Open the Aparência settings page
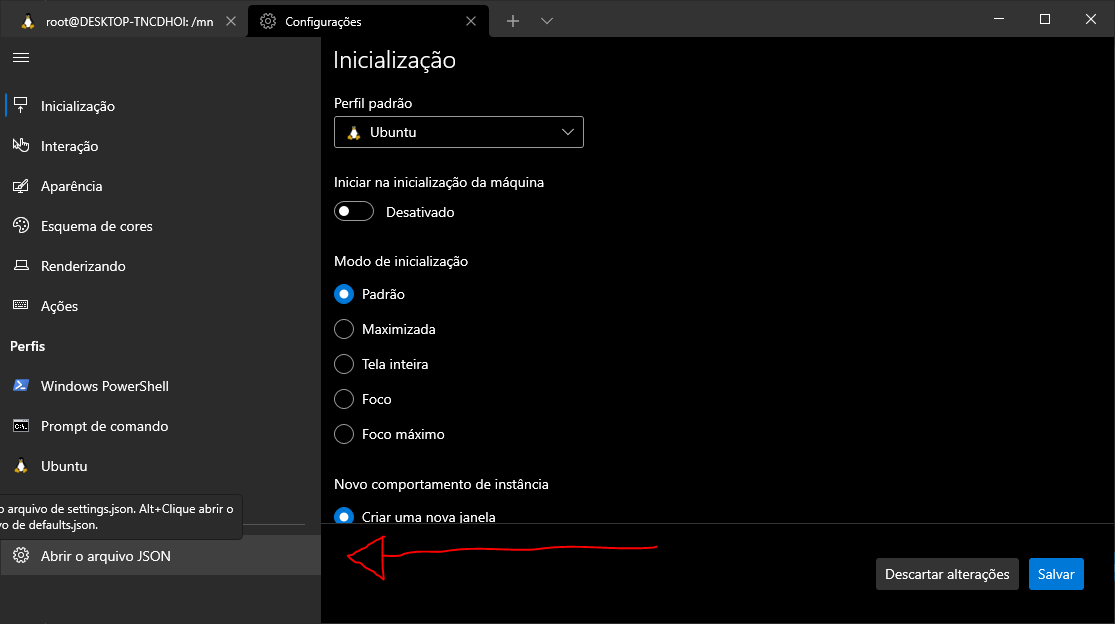 tap(160, 185)
